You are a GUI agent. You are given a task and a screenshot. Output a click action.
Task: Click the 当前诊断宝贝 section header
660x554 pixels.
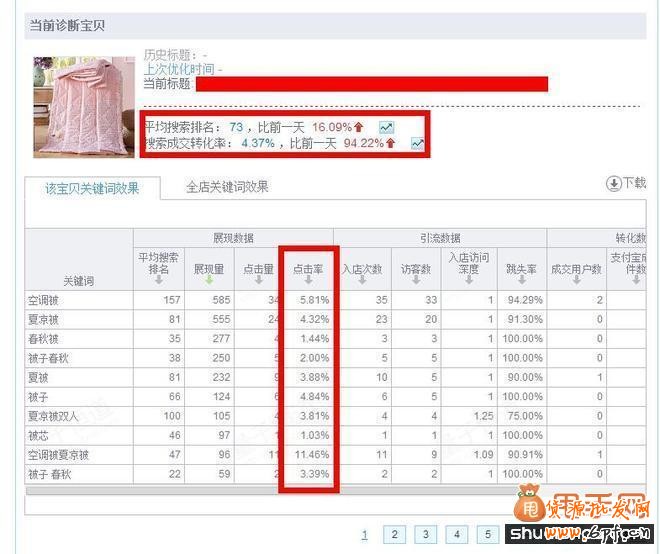335,26
